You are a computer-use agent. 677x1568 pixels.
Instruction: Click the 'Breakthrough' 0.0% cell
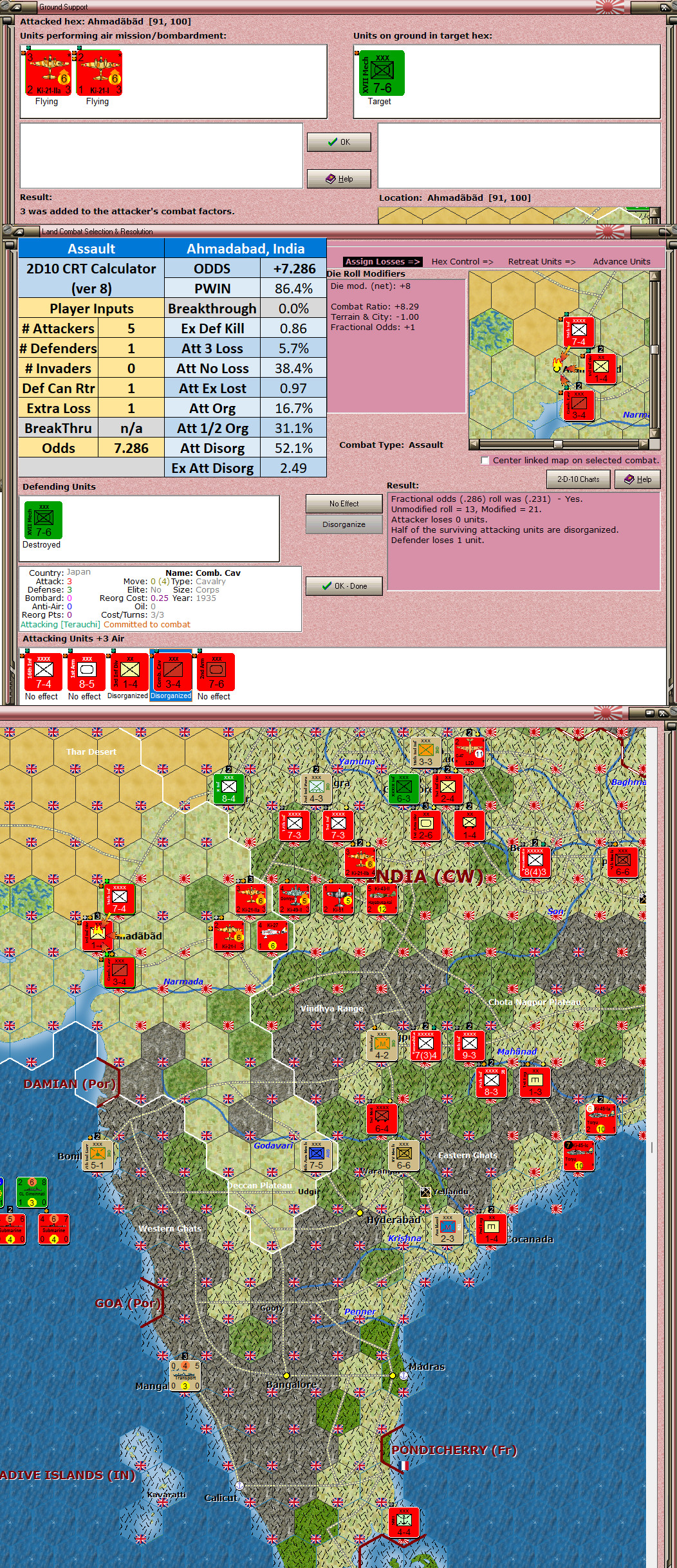(x=294, y=309)
